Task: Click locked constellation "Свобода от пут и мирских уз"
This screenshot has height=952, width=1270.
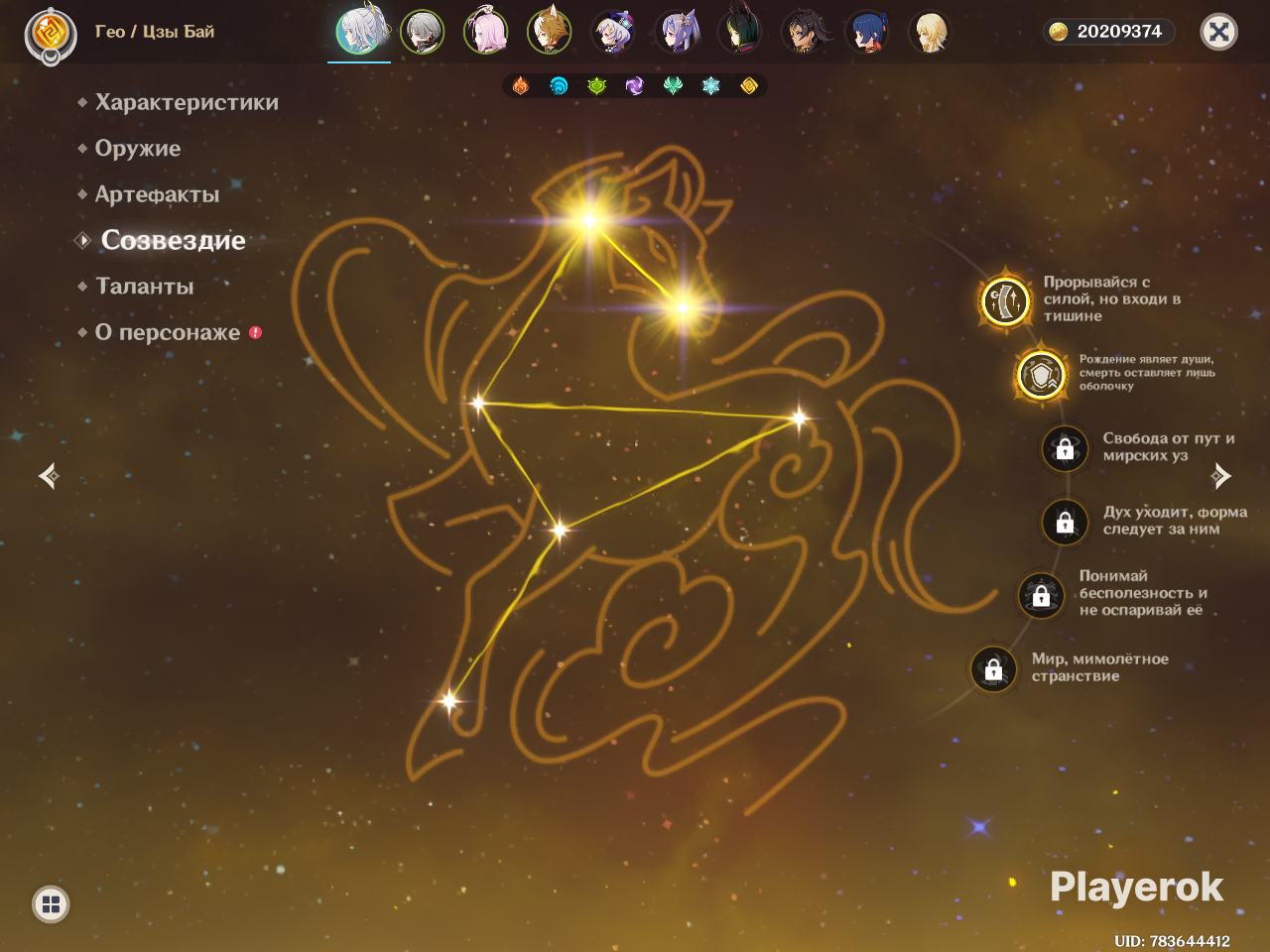Action: [x=1065, y=448]
